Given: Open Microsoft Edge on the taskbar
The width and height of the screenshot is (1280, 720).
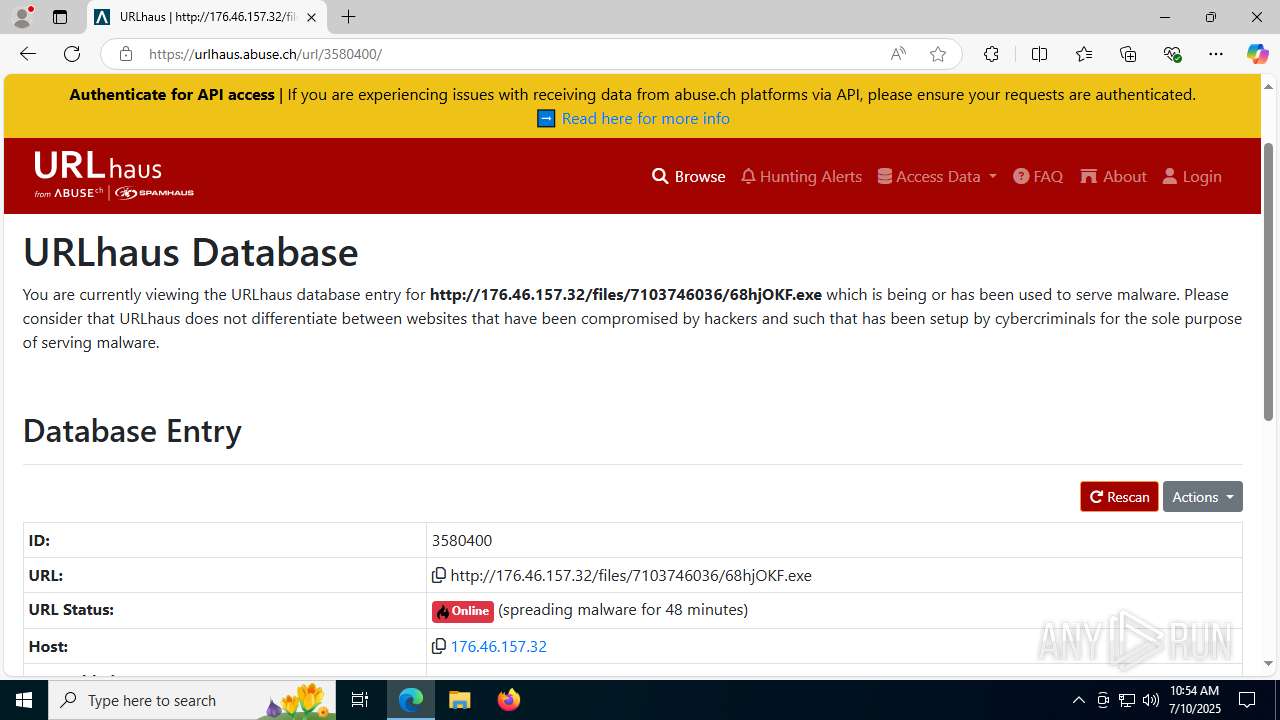Looking at the screenshot, I should click(411, 700).
